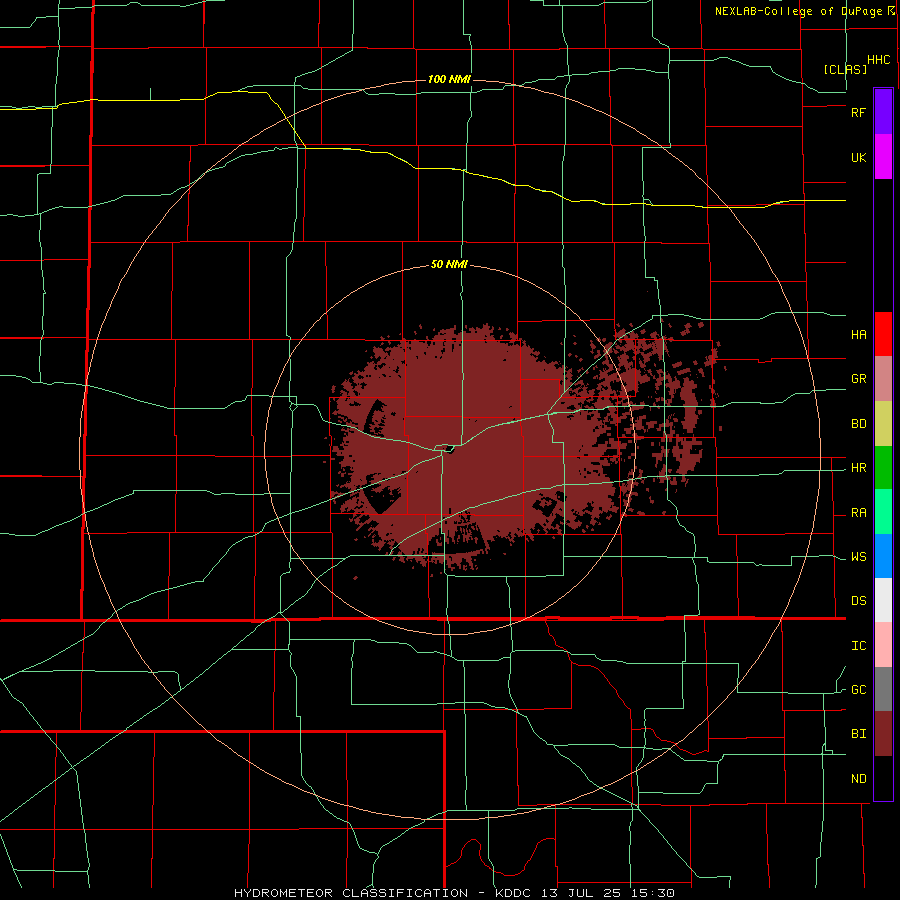Click the GC legend label
Image resolution: width=900 pixels, height=900 pixels.
[x=858, y=690]
